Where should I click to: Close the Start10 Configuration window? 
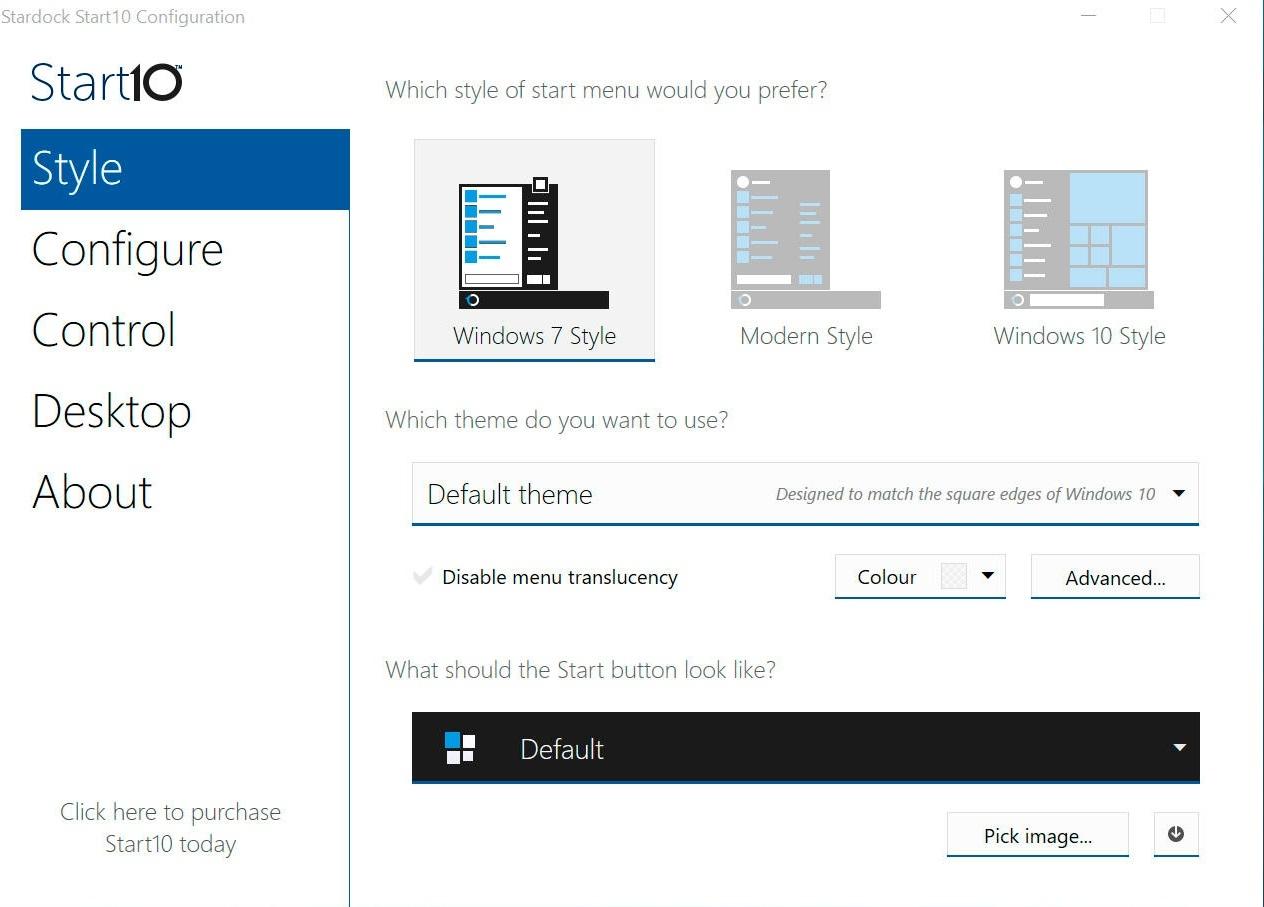(x=1229, y=16)
